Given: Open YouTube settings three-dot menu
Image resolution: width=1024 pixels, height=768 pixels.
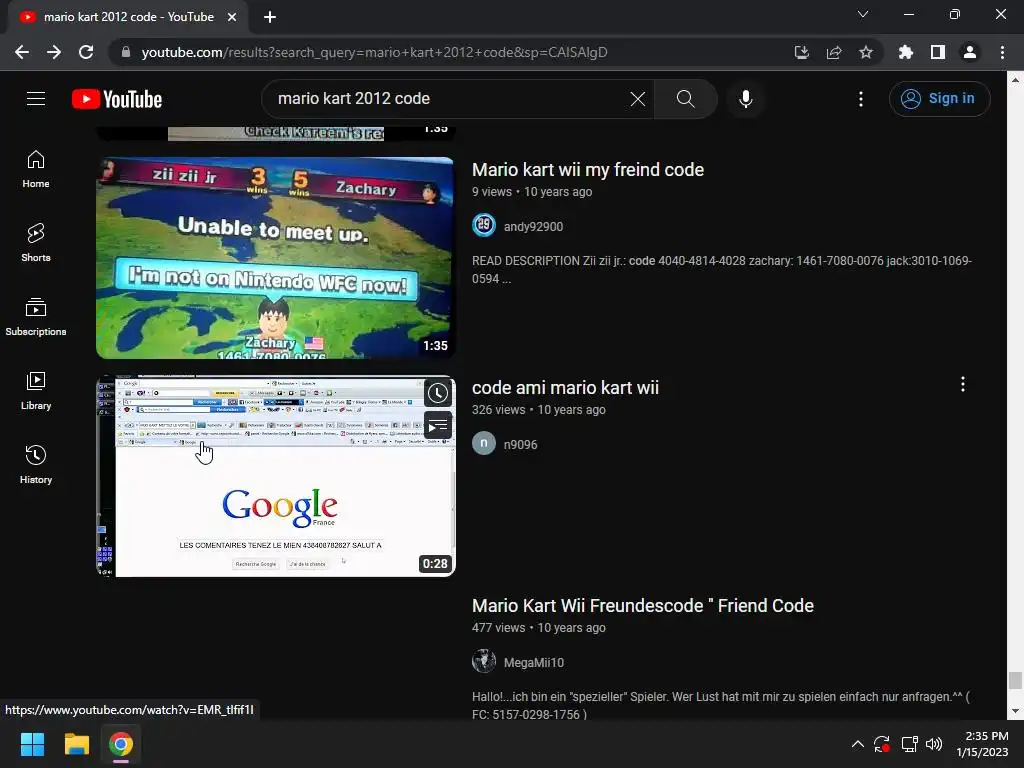Looking at the screenshot, I should 861,99.
